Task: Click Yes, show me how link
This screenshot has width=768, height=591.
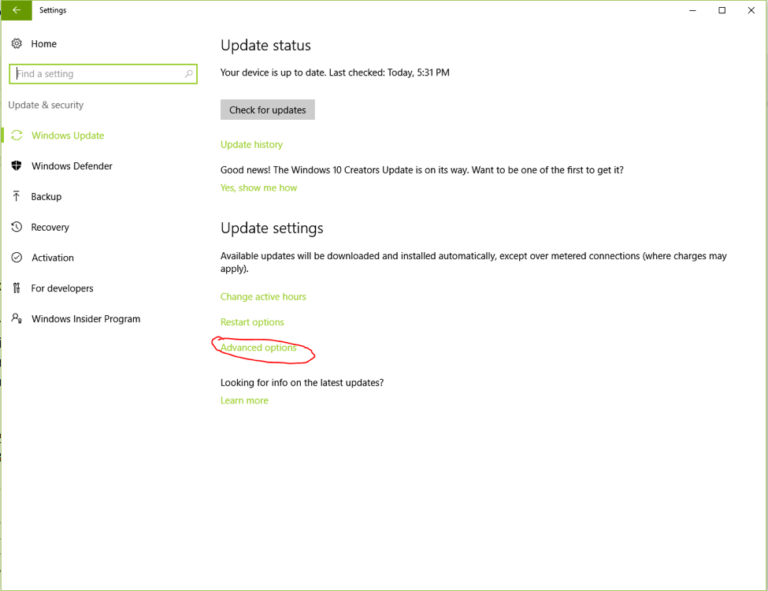Action: coord(259,188)
